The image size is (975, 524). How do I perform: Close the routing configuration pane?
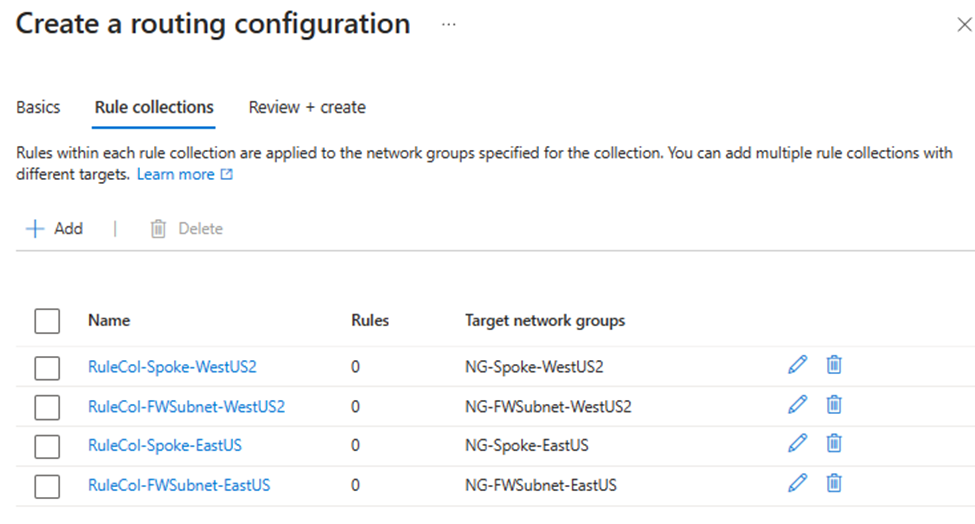pos(964,25)
